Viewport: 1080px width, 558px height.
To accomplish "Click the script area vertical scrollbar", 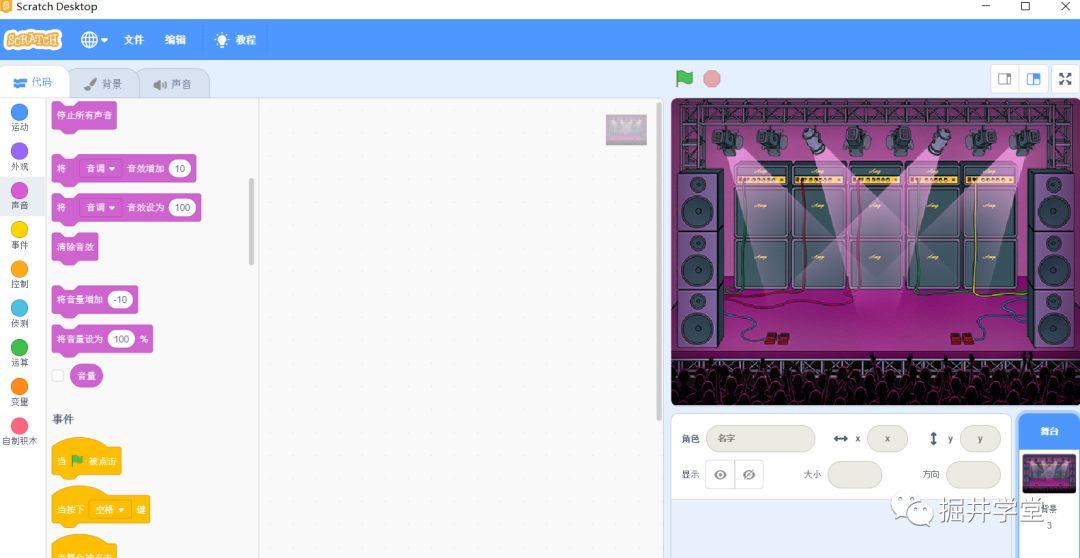I will tap(659, 260).
